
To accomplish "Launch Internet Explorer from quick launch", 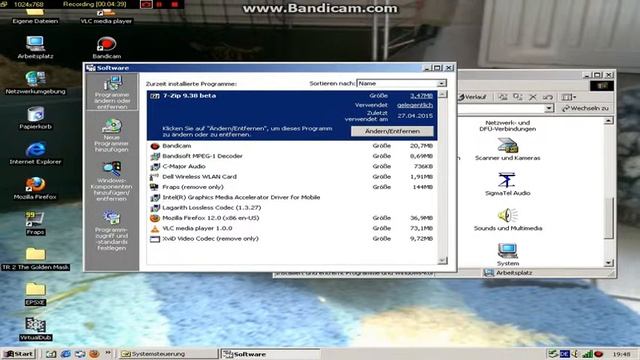I will click(65, 354).
